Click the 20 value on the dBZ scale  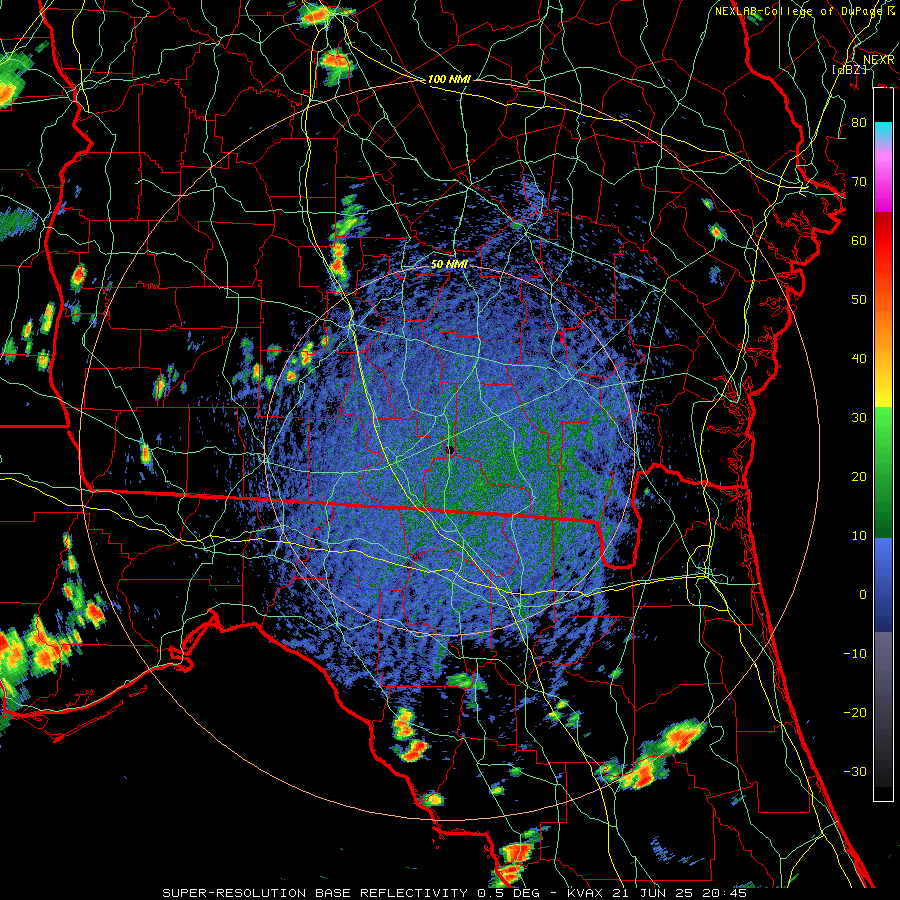[x=859, y=477]
